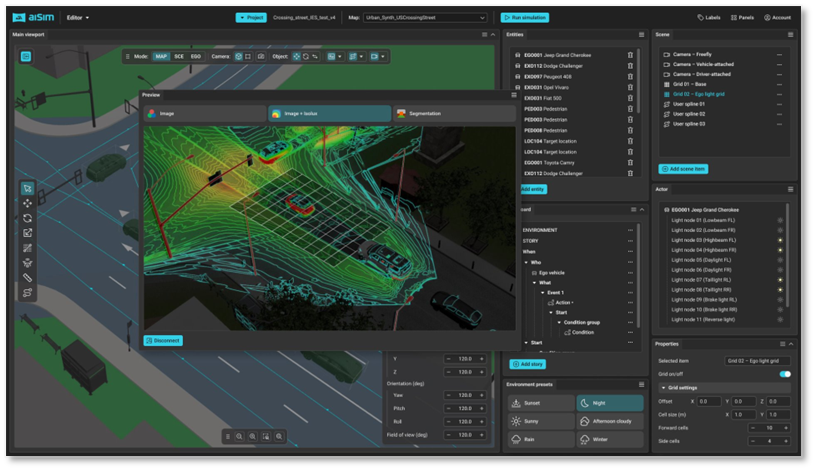816x471 pixels.
Task: Open the Editor dropdown in top bar
Action: pos(78,18)
